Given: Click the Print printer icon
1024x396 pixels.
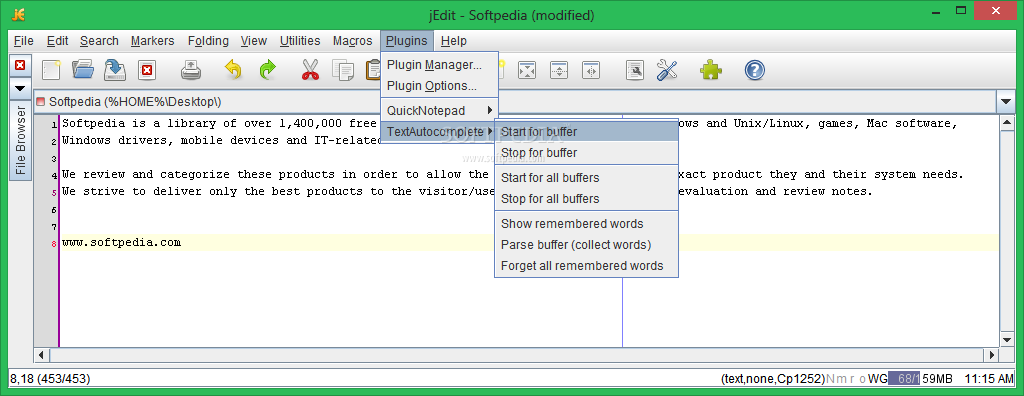Looking at the screenshot, I should (x=191, y=70).
